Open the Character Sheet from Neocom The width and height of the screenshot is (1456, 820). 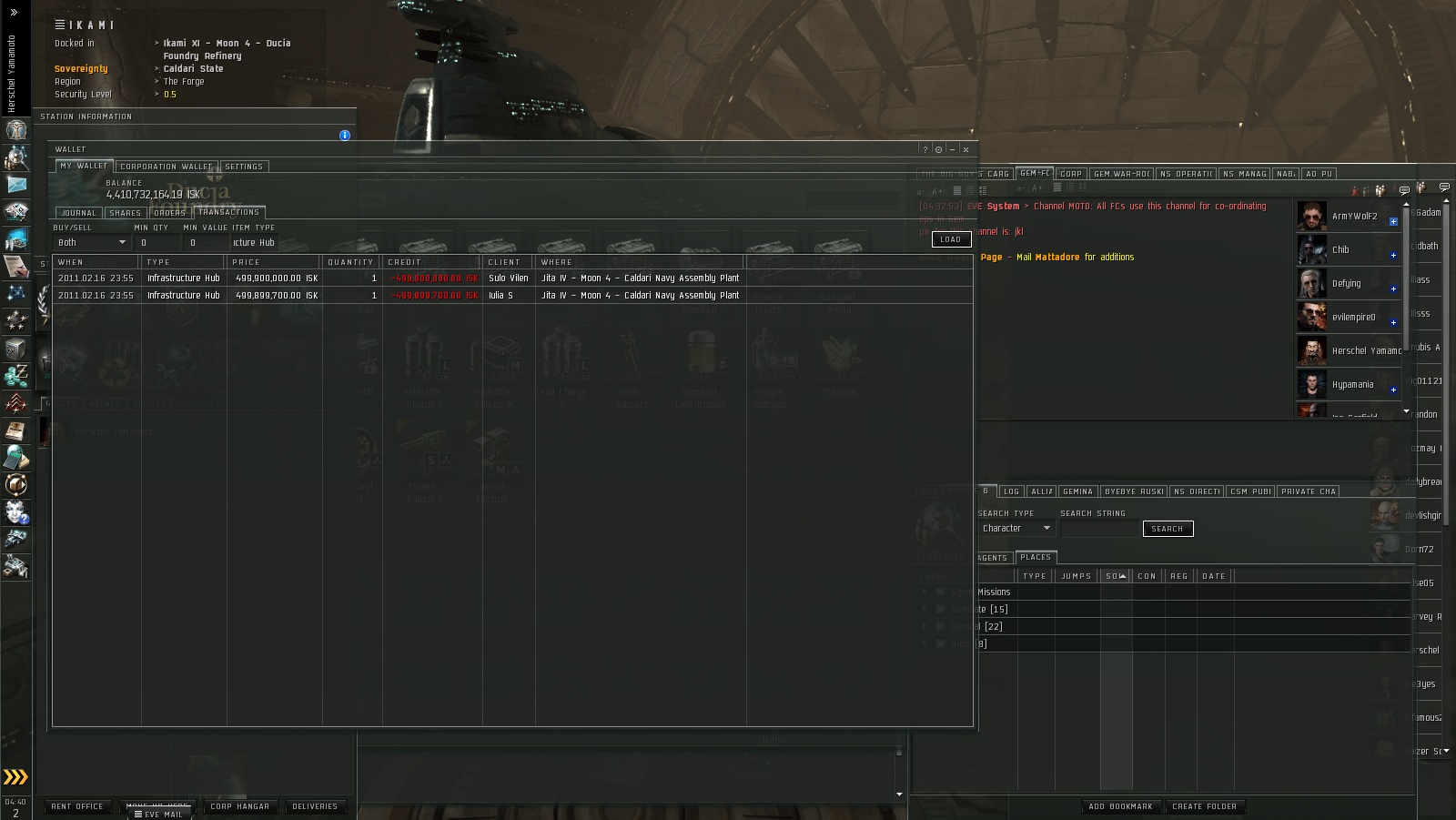coord(15,130)
